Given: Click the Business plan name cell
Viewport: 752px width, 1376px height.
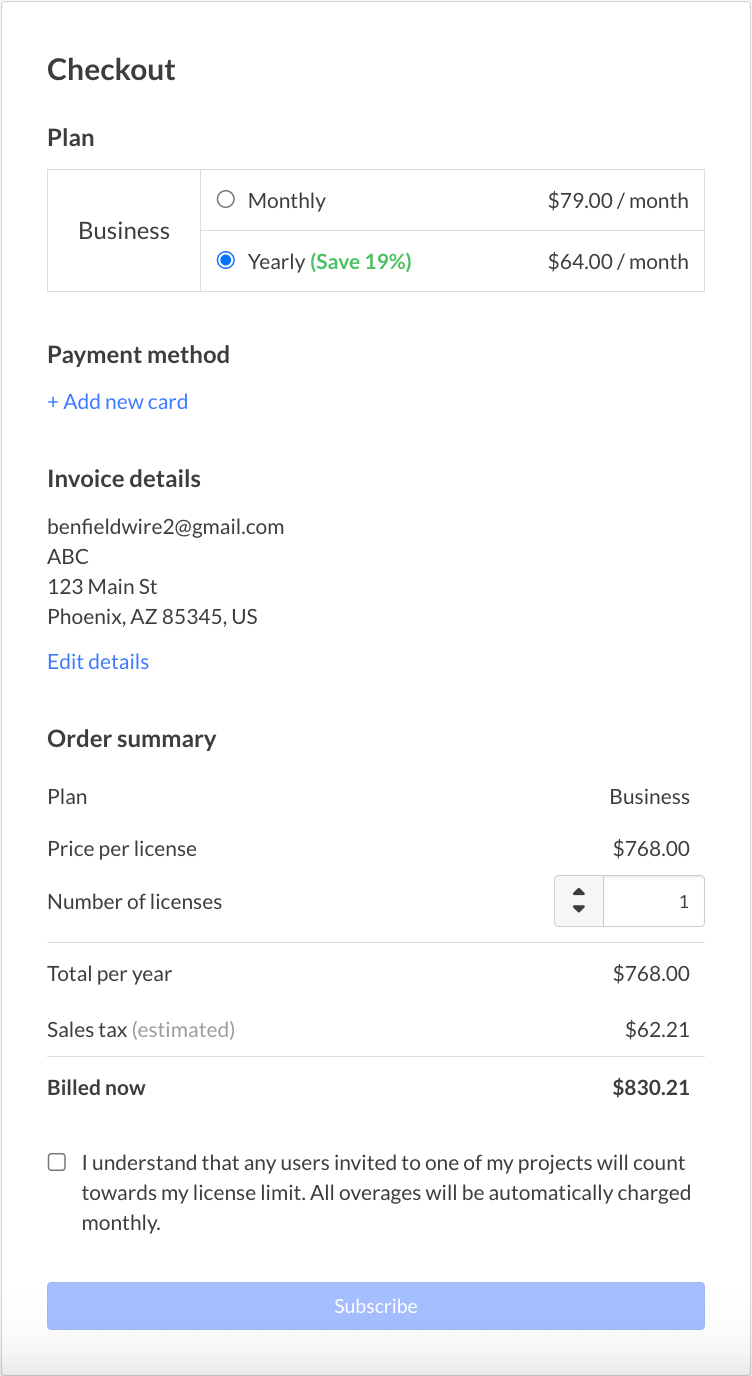Looking at the screenshot, I should (124, 231).
